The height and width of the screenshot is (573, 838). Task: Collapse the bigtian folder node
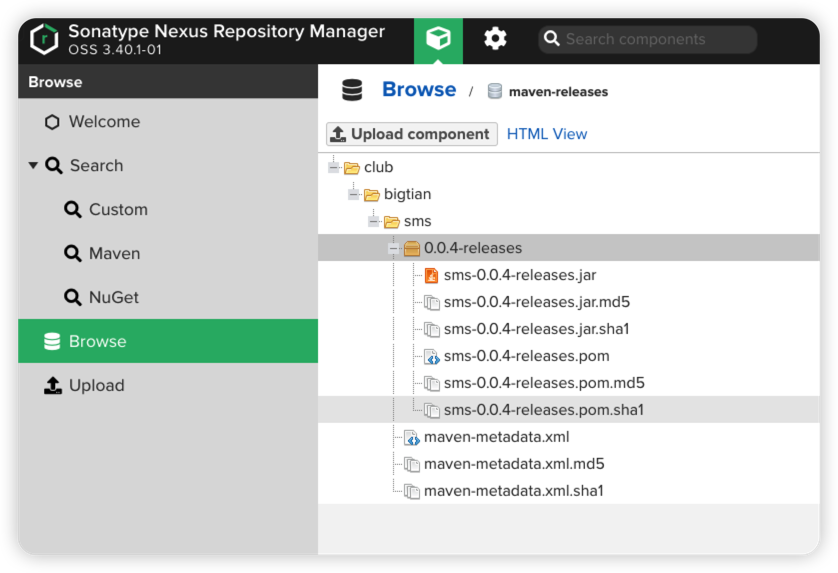click(x=353, y=195)
